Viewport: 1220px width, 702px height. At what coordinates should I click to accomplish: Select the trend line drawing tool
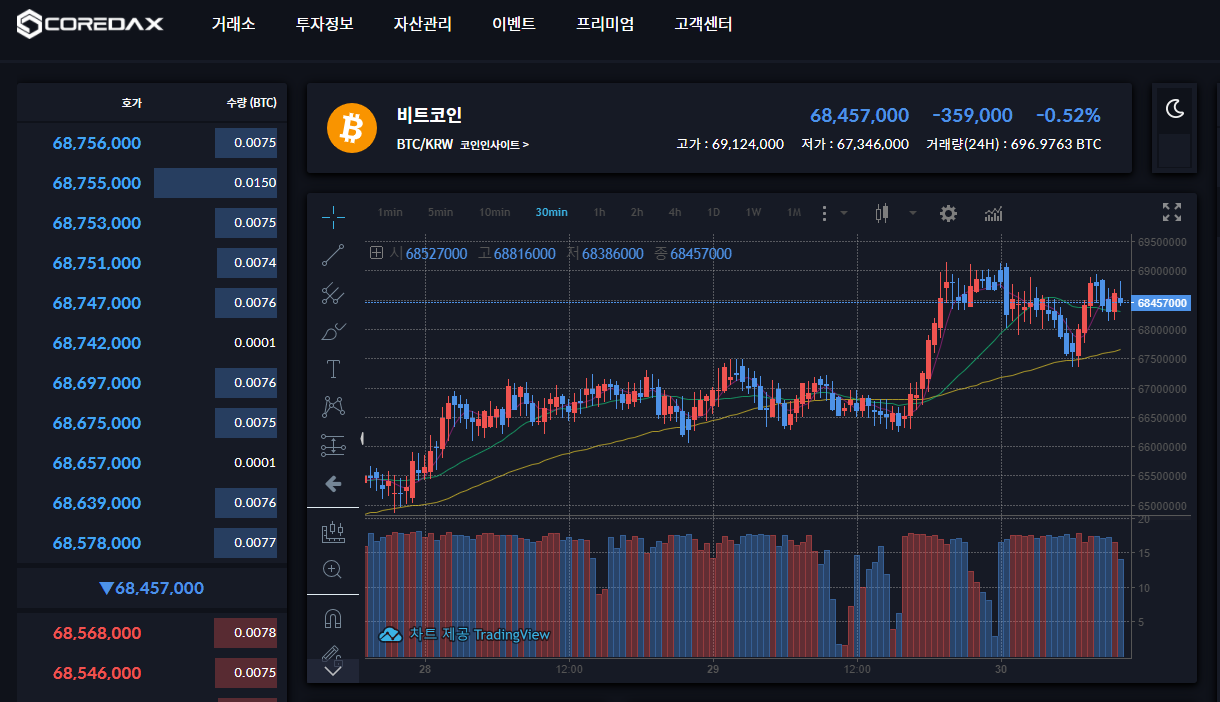click(333, 255)
